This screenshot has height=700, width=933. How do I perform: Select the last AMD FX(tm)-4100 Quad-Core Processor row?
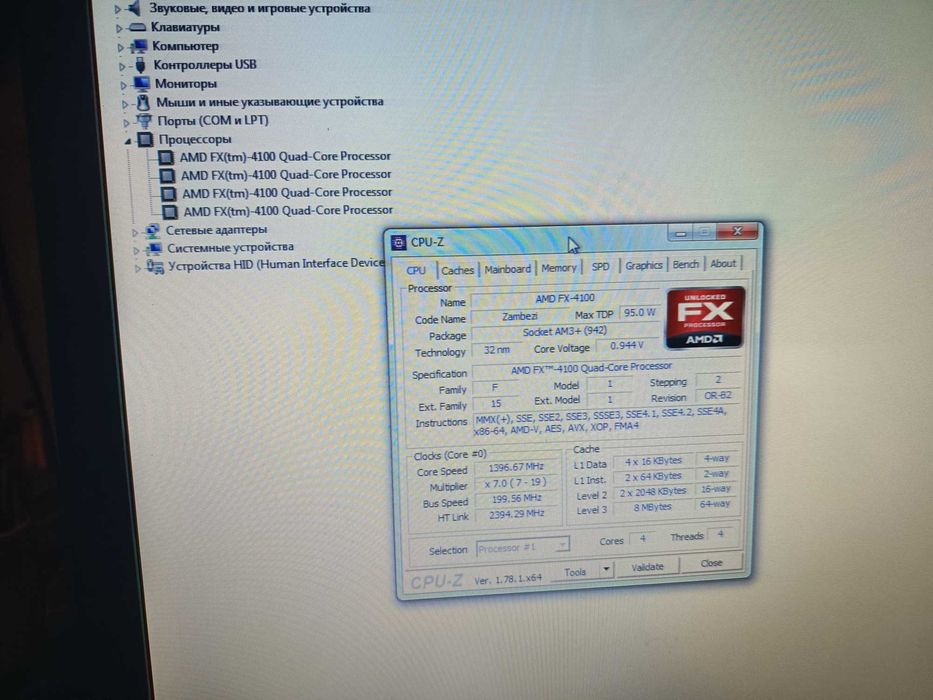tap(288, 211)
